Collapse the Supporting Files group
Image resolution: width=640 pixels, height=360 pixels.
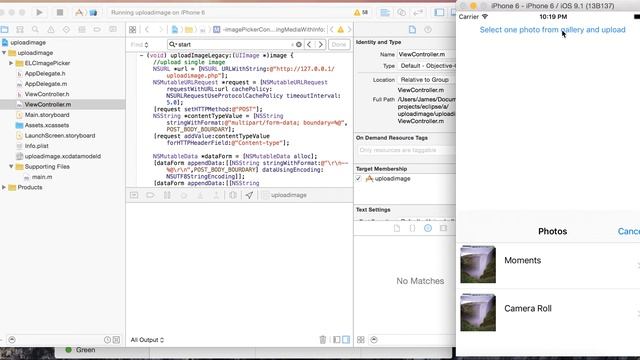point(11,167)
